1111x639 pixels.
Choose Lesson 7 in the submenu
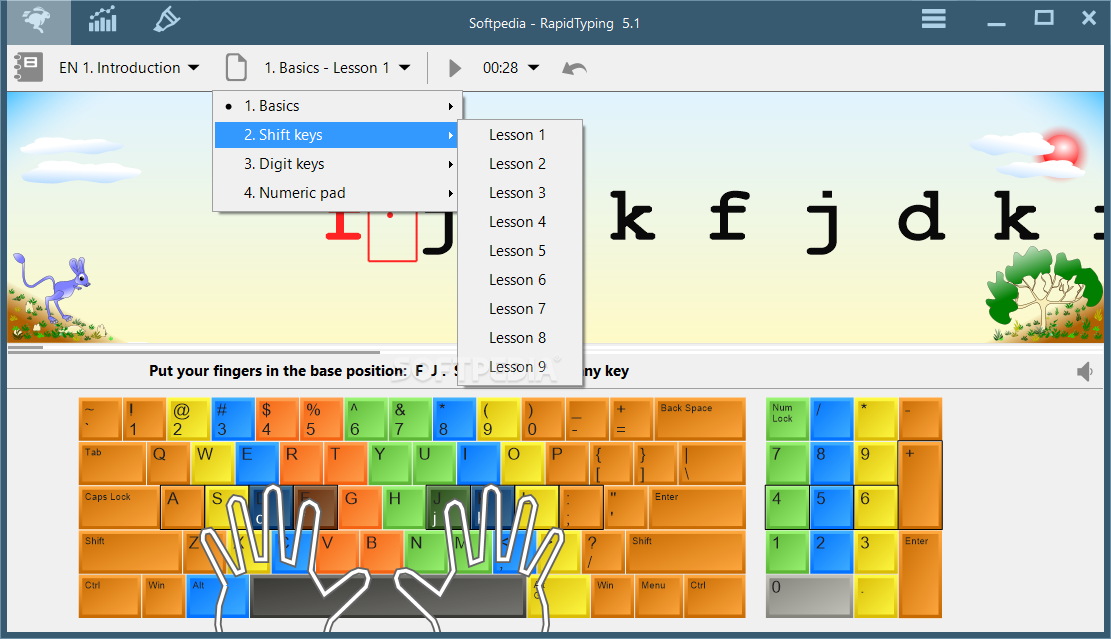pos(519,309)
